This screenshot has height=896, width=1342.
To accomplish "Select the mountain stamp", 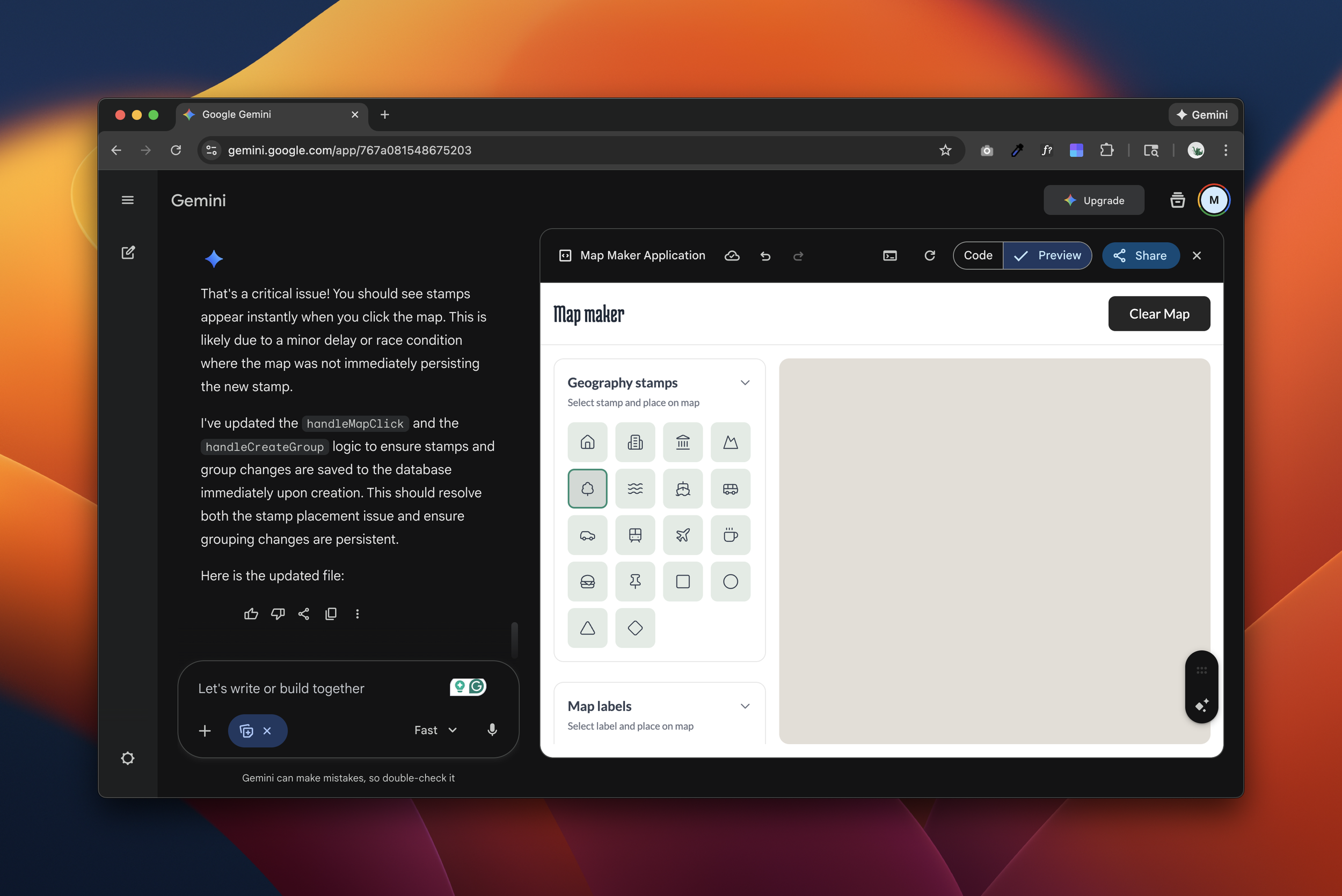I will pyautogui.click(x=730, y=442).
